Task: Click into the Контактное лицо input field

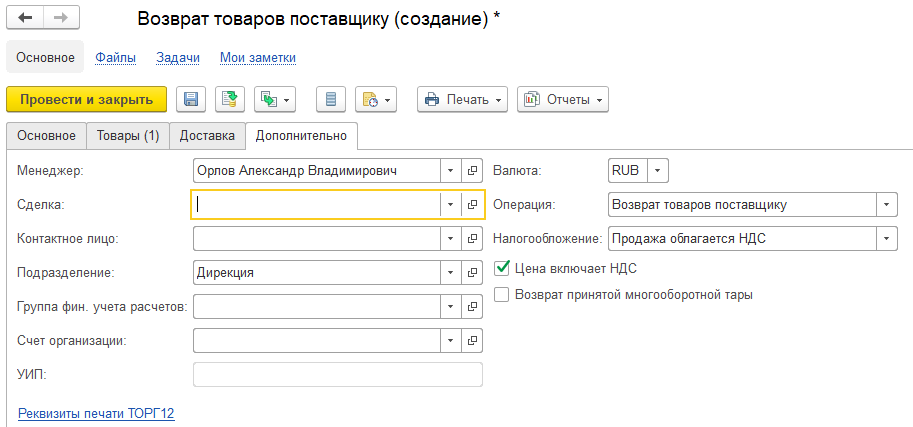Action: pos(317,238)
